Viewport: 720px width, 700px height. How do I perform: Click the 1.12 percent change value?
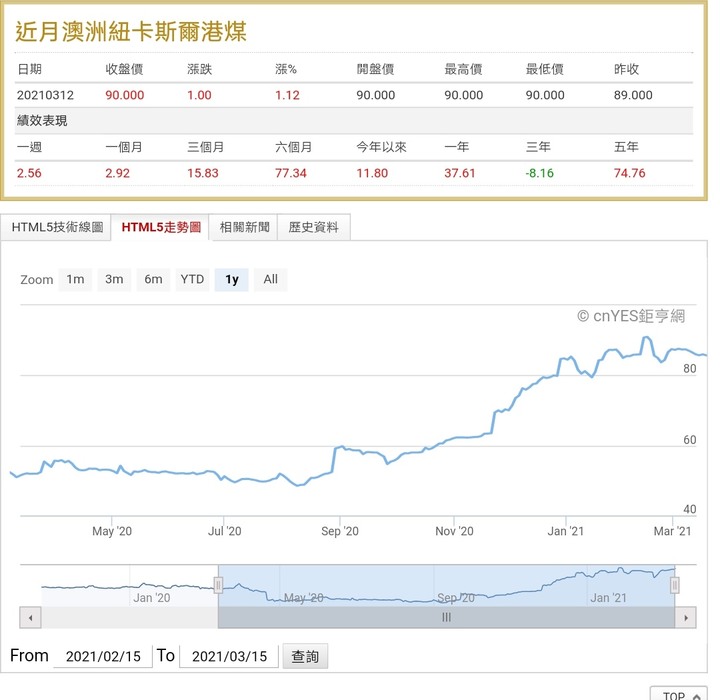click(x=287, y=96)
